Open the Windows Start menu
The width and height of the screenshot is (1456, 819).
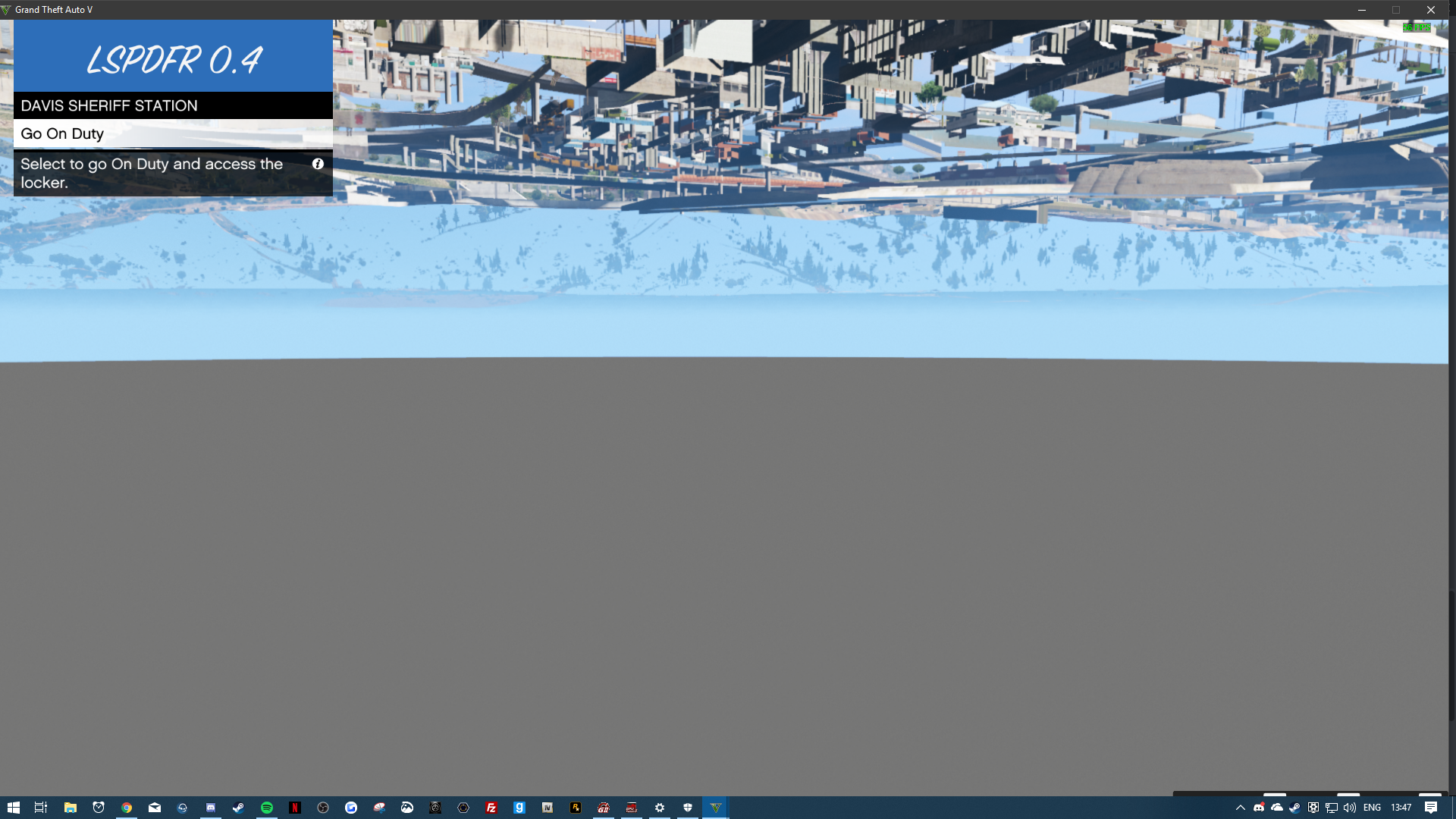[x=13, y=808]
